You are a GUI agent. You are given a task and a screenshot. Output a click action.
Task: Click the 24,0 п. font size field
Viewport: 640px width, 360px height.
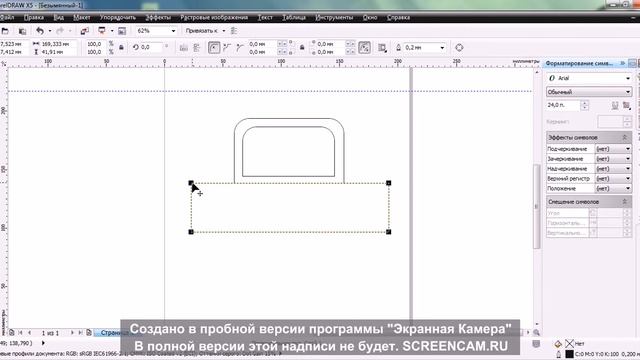coord(563,105)
